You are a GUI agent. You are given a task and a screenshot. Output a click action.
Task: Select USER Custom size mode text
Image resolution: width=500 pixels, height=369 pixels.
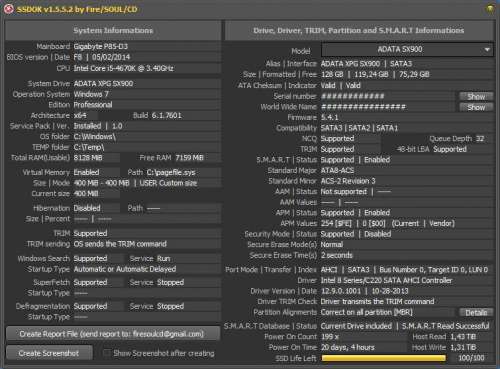[x=168, y=183]
